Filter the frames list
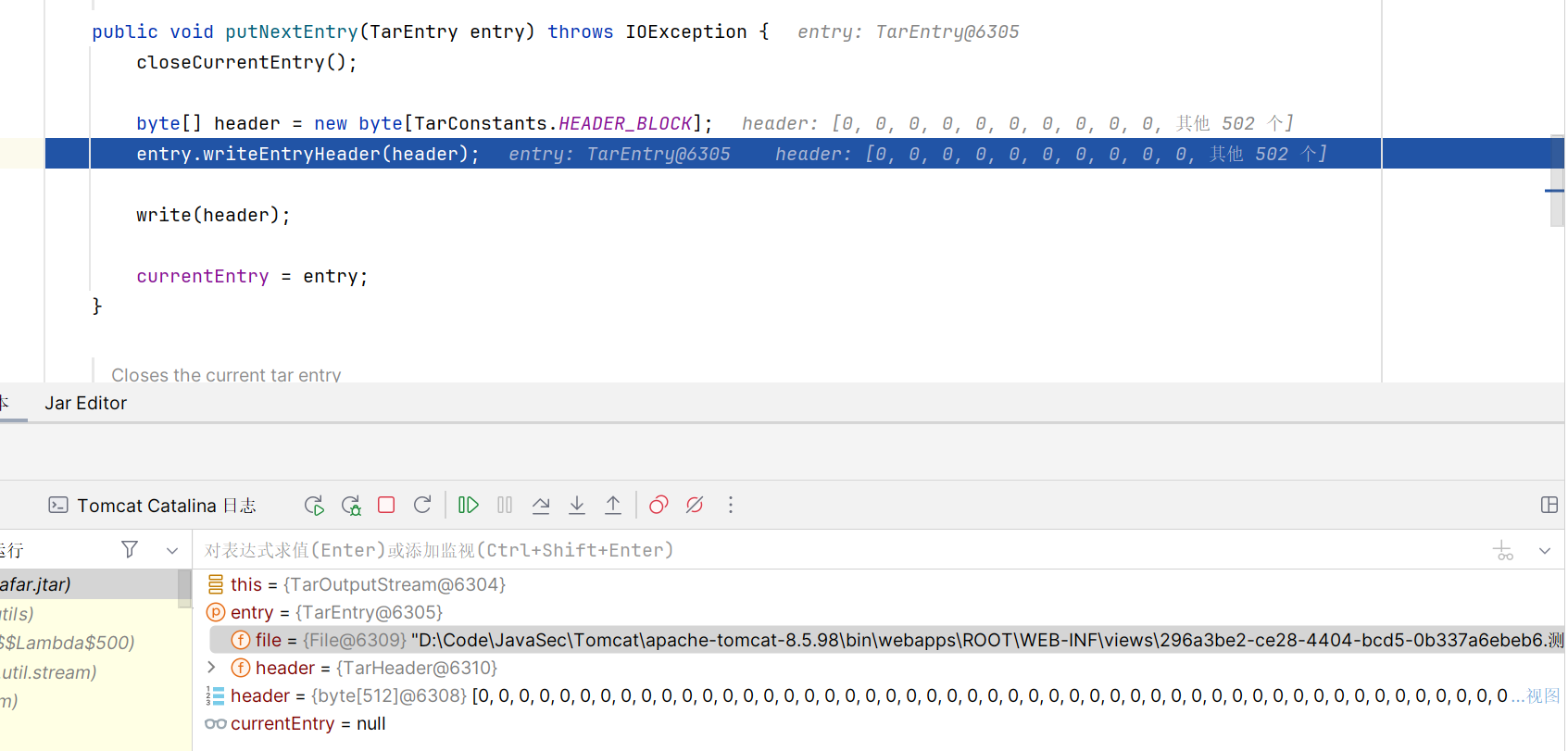This screenshot has height=751, width=1568. point(130,549)
